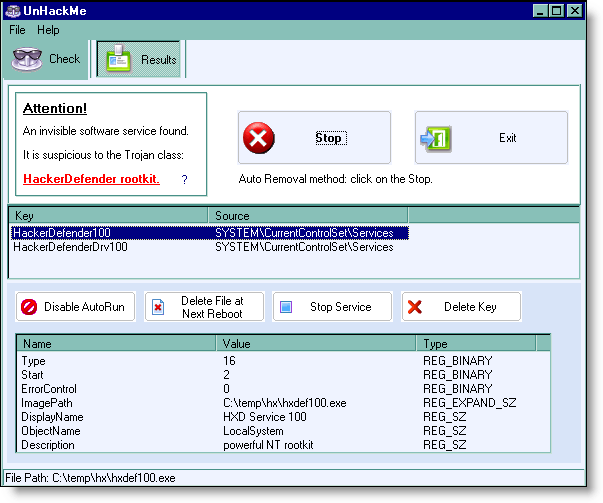Select the ImagePath registry value row

pyautogui.click(x=48, y=402)
